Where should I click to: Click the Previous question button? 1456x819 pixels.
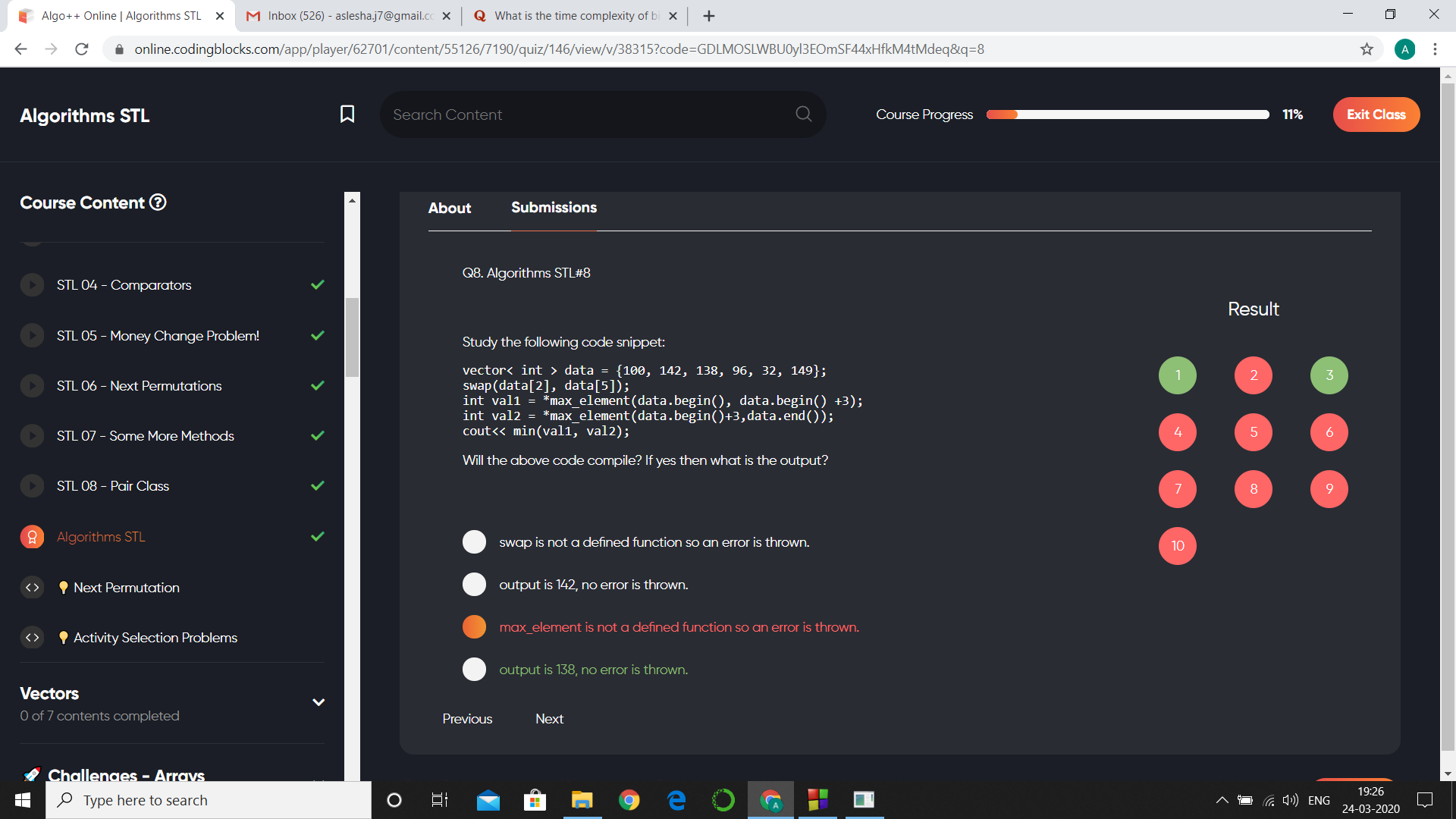pyautogui.click(x=467, y=719)
